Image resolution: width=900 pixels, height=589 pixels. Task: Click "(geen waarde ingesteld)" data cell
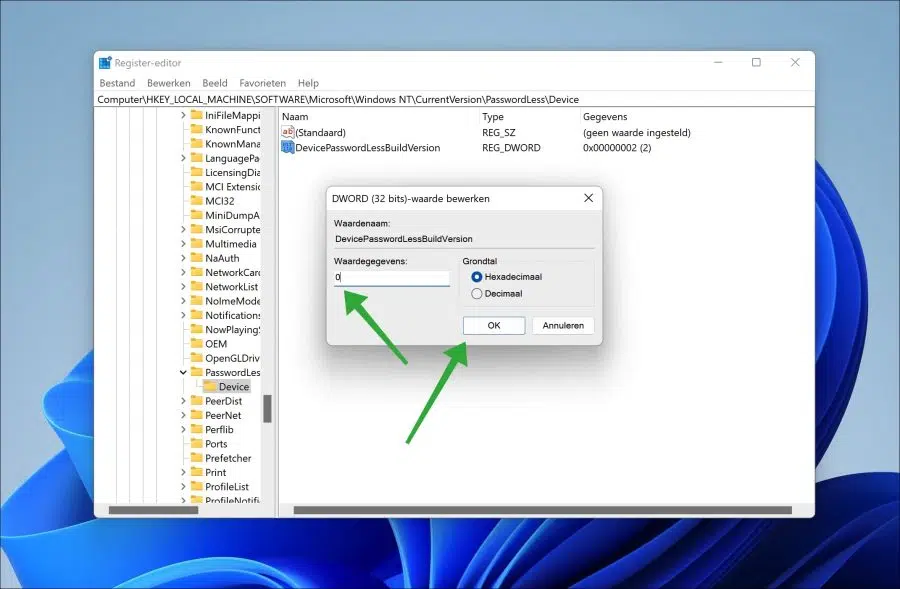[x=637, y=133]
